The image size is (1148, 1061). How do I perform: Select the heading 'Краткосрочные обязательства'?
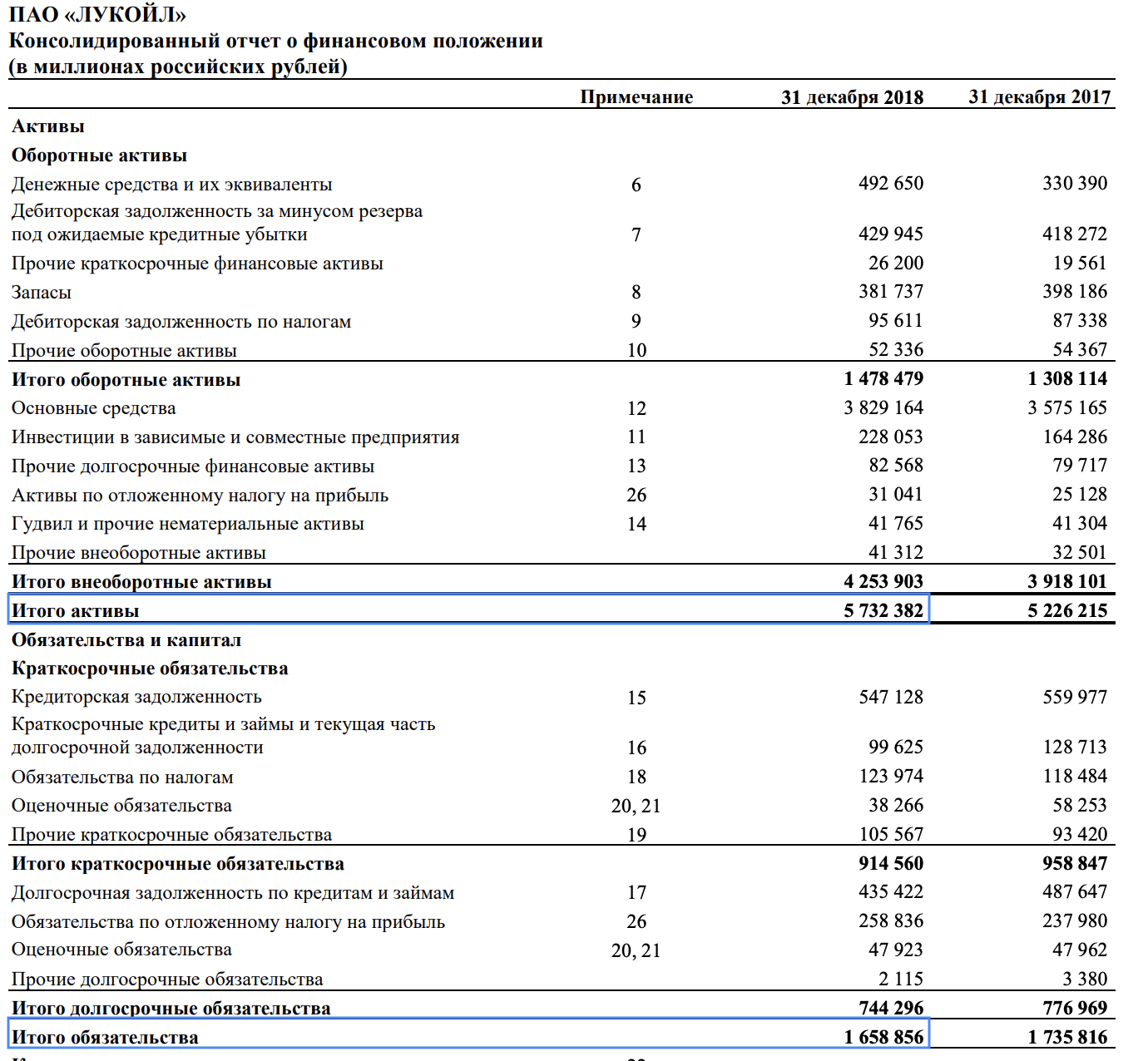tap(150, 669)
